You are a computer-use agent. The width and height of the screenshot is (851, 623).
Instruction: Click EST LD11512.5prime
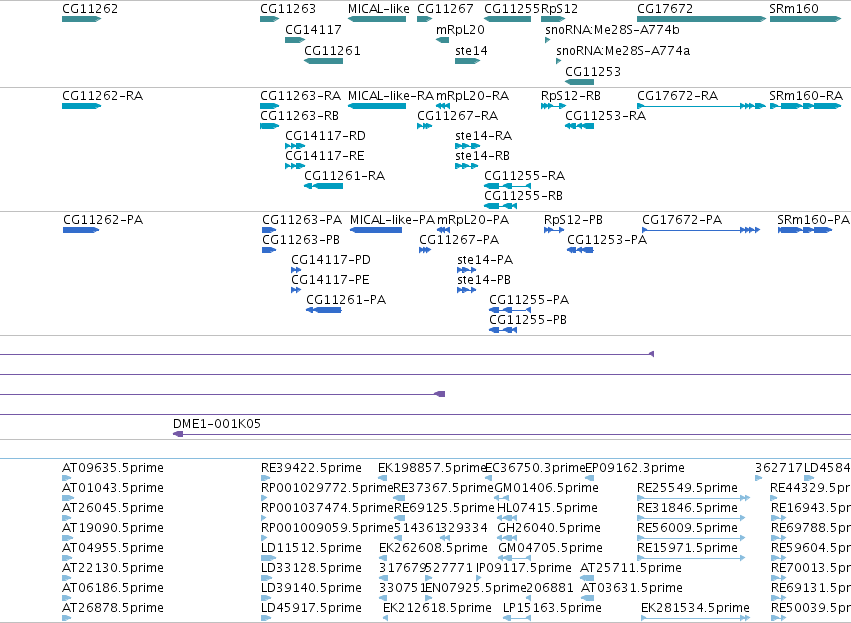point(312,548)
